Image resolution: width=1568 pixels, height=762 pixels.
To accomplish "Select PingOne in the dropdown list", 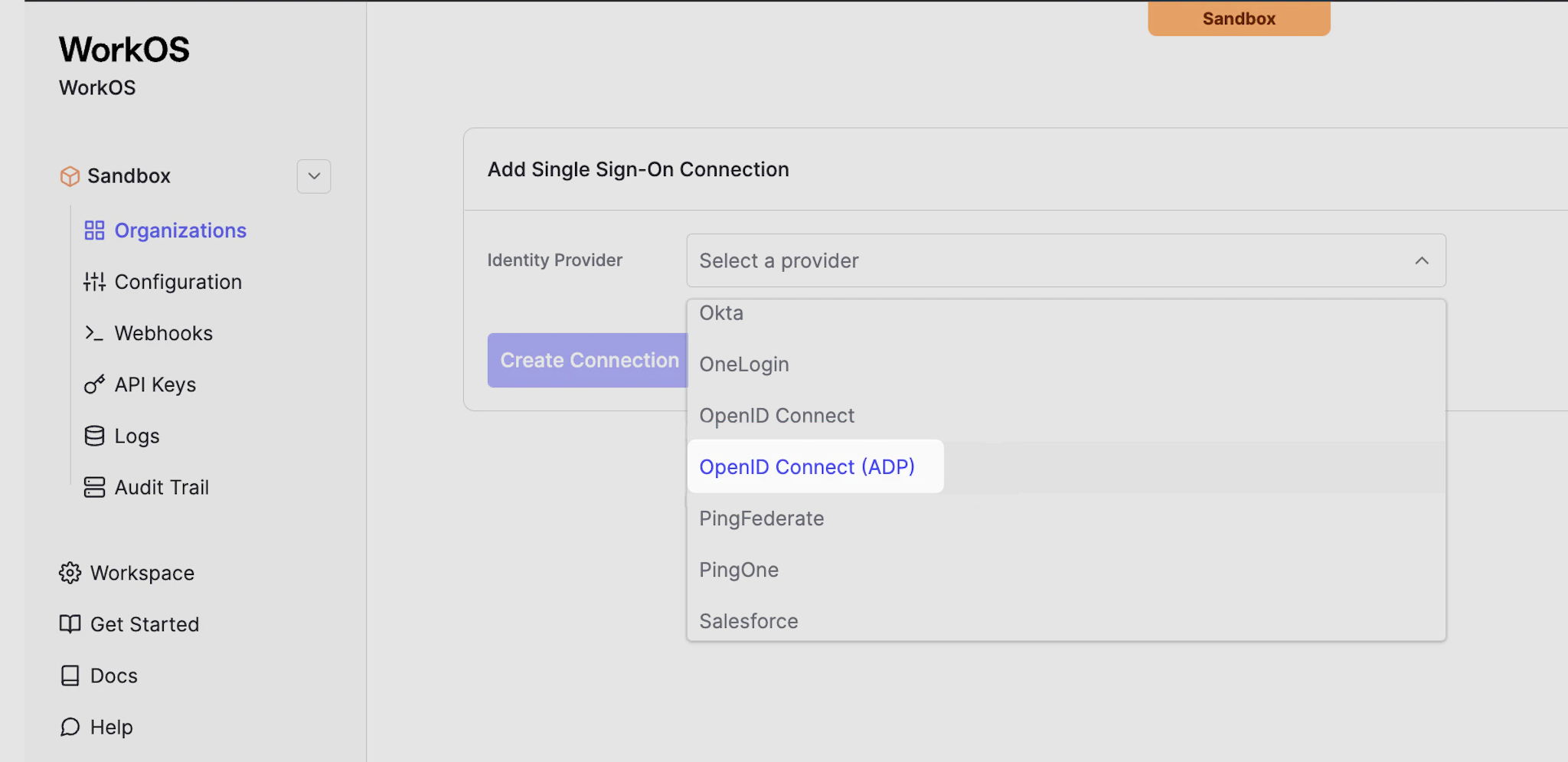I will click(x=739, y=570).
